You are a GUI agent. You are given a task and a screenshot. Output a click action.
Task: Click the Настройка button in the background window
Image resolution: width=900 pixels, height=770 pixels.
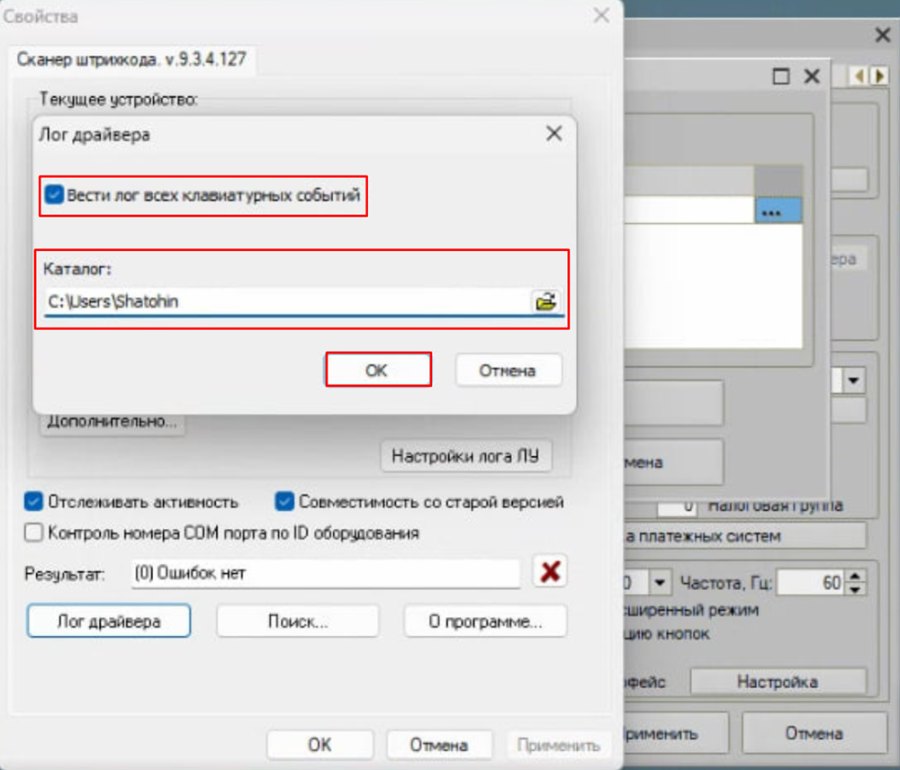pyautogui.click(x=777, y=682)
